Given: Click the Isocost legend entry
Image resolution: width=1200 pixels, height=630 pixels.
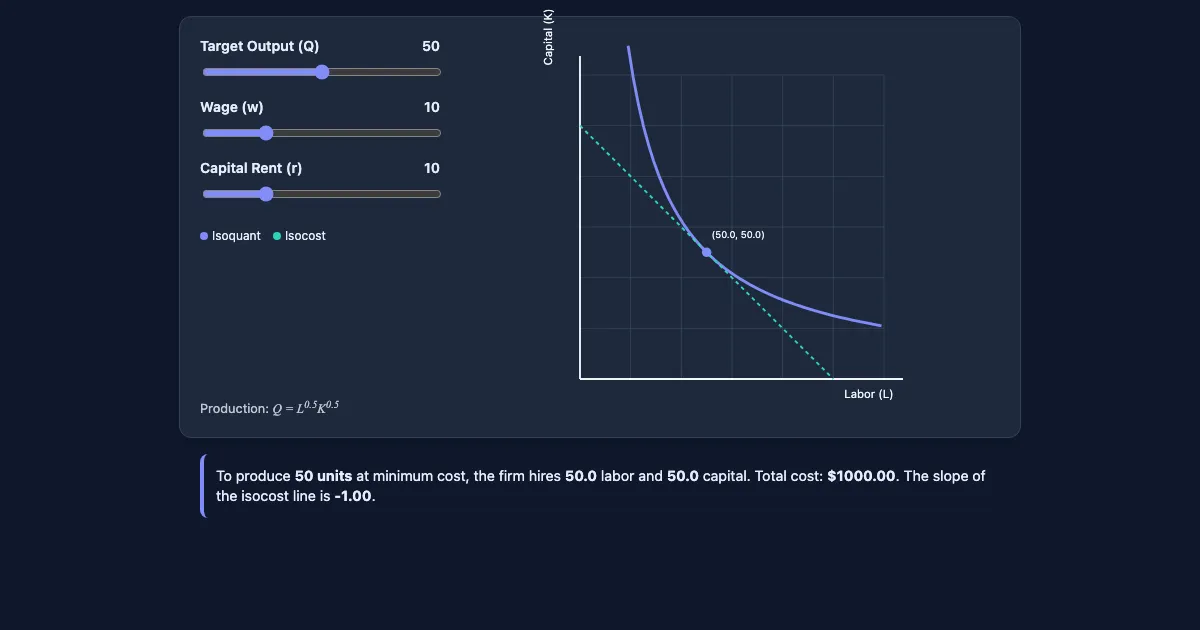Looking at the screenshot, I should 300,236.
